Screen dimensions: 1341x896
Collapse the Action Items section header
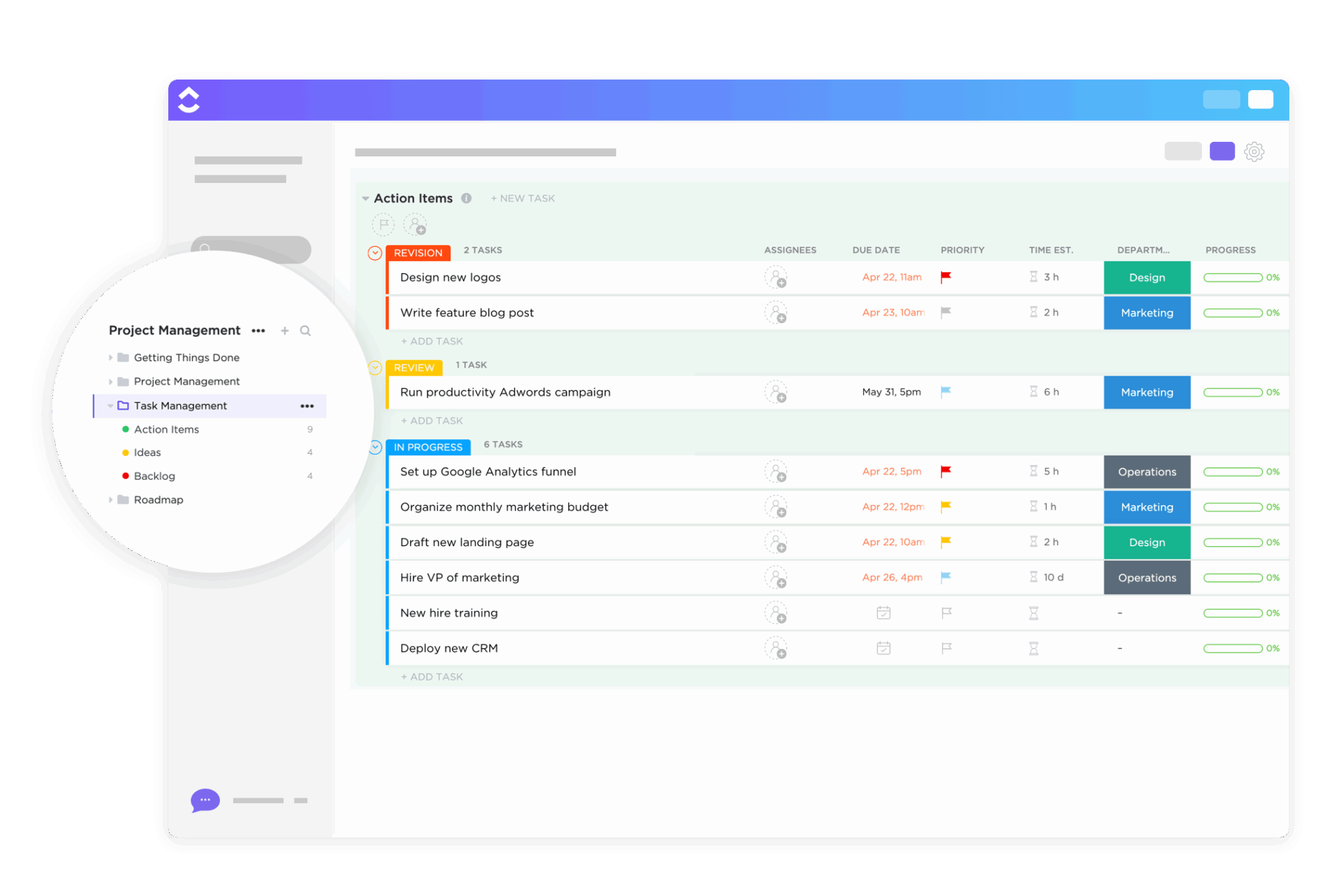(366, 198)
